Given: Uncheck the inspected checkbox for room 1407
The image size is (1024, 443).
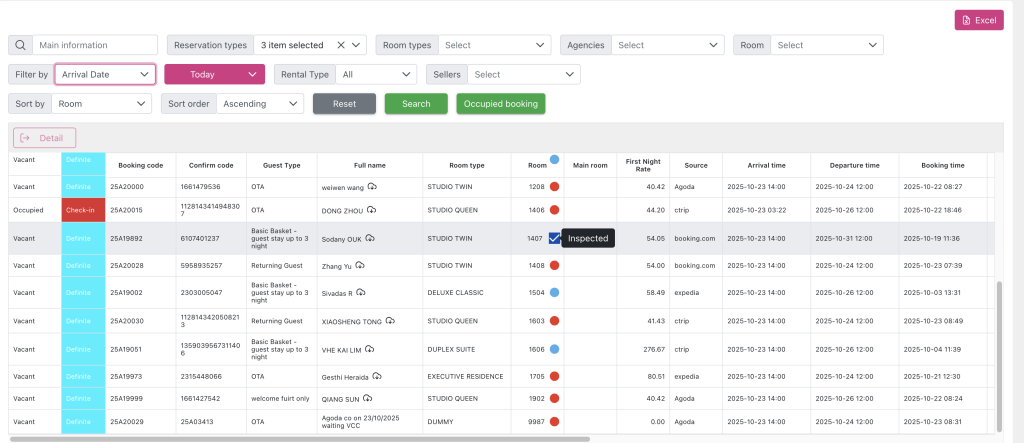Looking at the screenshot, I should point(554,238).
